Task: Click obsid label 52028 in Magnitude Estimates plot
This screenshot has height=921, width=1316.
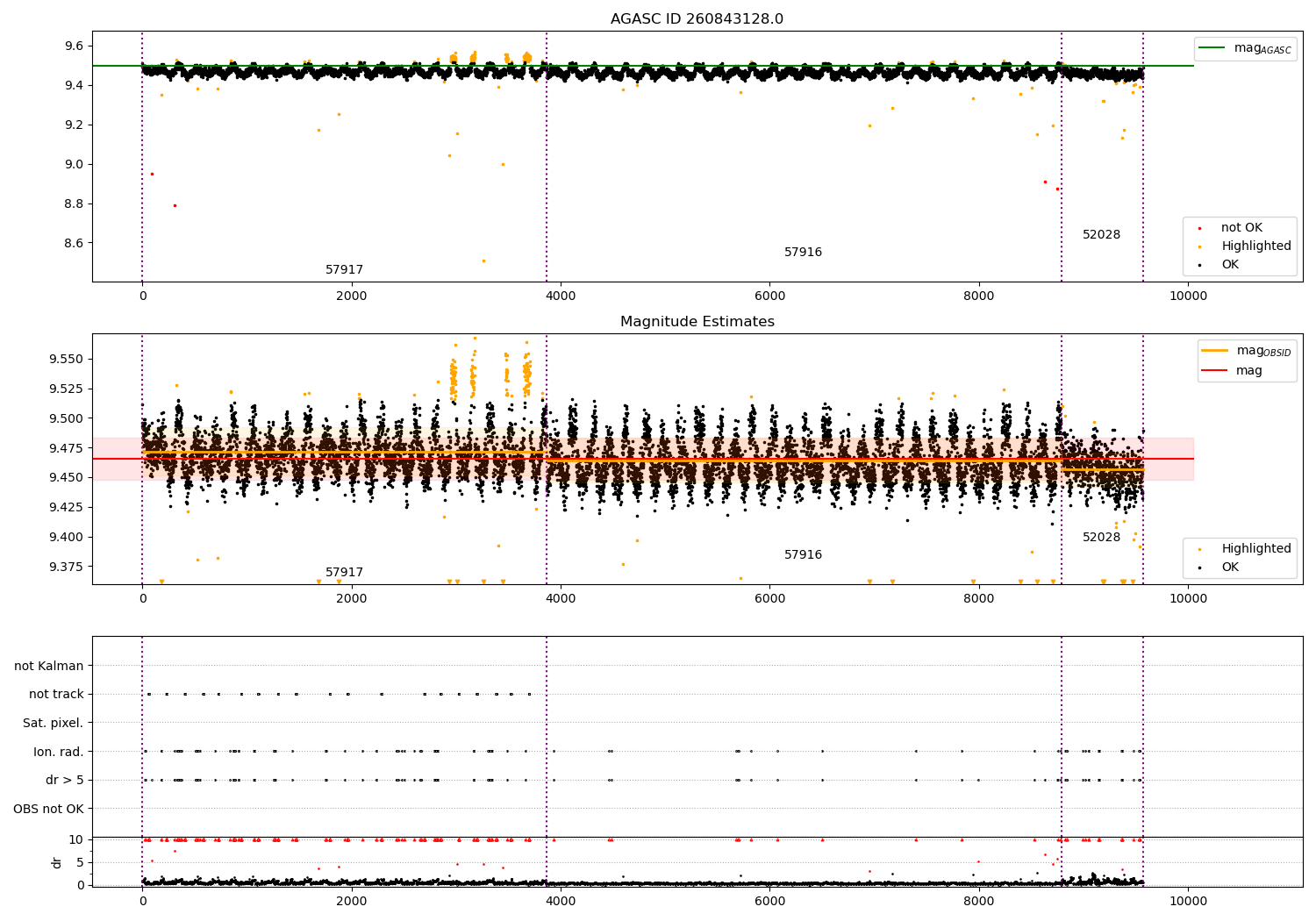Action: coord(1101,538)
